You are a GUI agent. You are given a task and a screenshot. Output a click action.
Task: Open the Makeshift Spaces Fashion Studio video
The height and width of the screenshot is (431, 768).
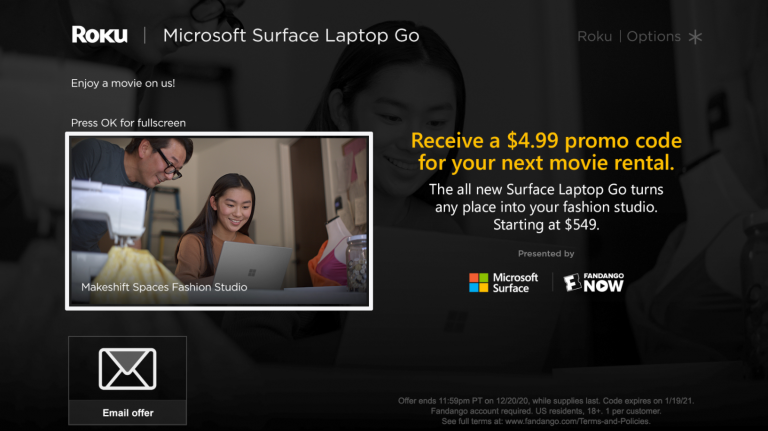pyautogui.click(x=219, y=221)
